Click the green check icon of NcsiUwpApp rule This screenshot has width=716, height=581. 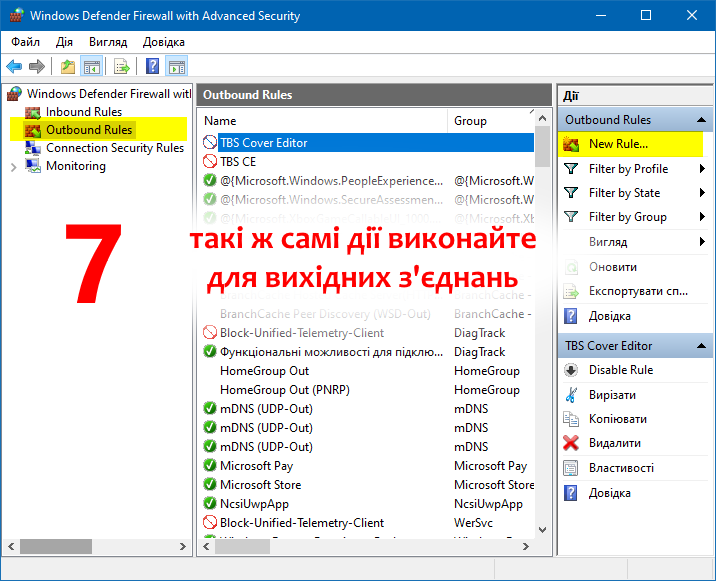coord(210,503)
